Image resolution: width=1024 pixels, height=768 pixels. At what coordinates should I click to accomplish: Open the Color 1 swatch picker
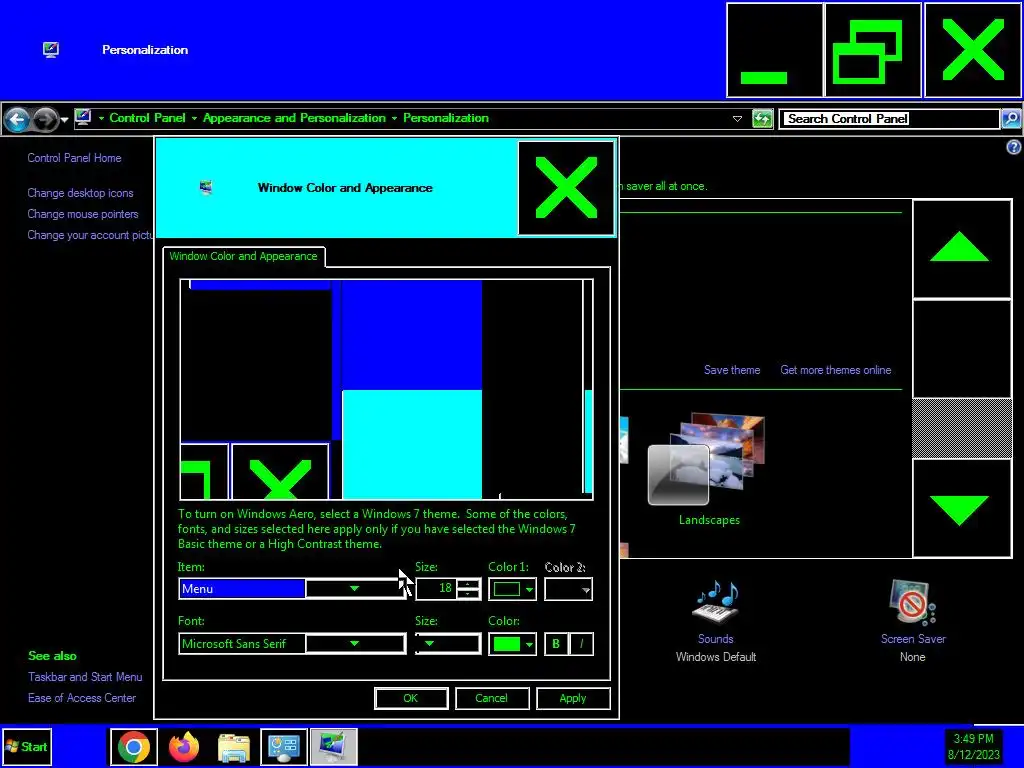513,589
